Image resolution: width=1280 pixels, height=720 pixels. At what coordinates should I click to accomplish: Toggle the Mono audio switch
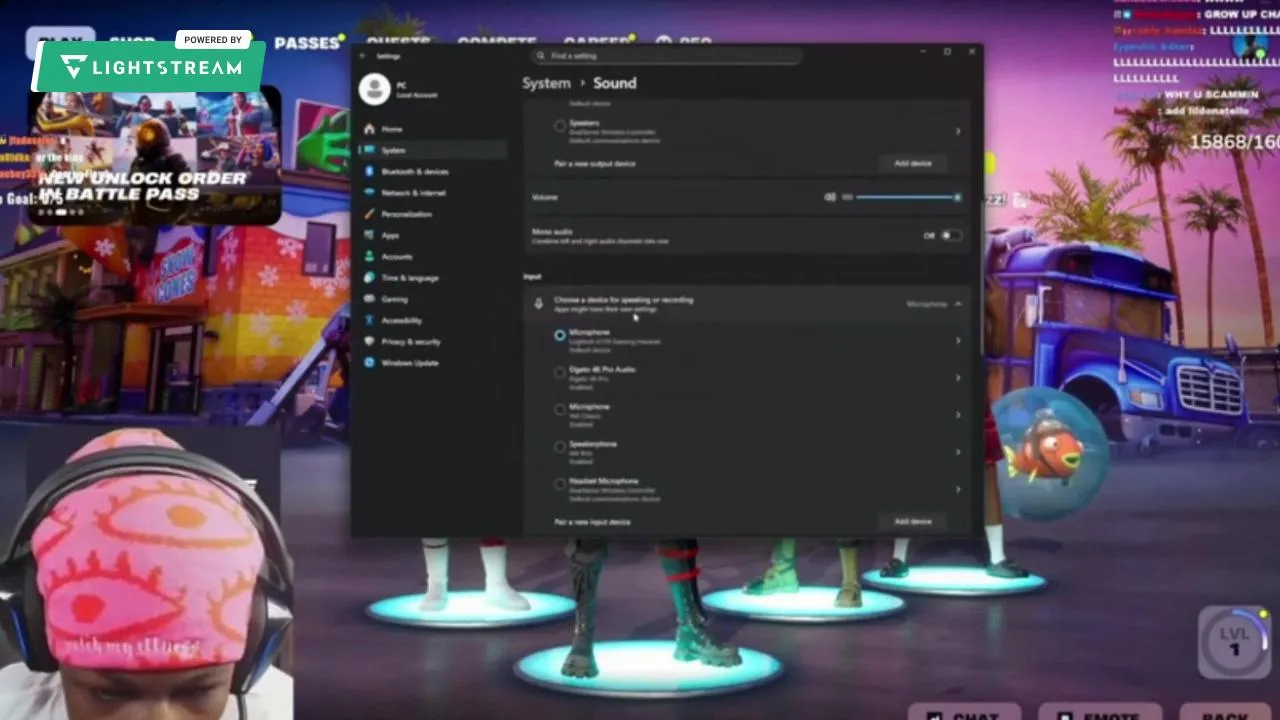tap(951, 236)
